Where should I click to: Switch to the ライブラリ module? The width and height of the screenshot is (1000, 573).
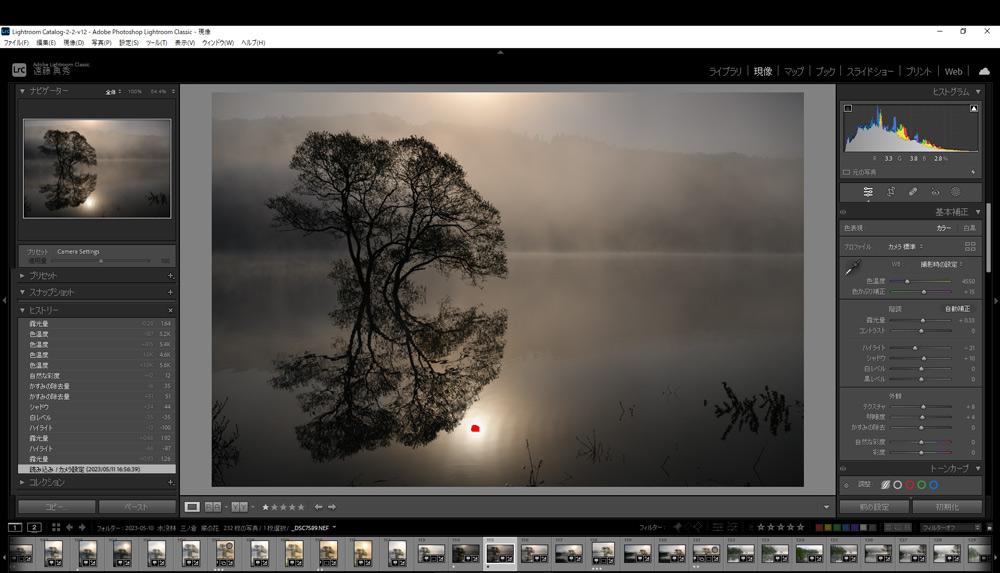click(725, 71)
